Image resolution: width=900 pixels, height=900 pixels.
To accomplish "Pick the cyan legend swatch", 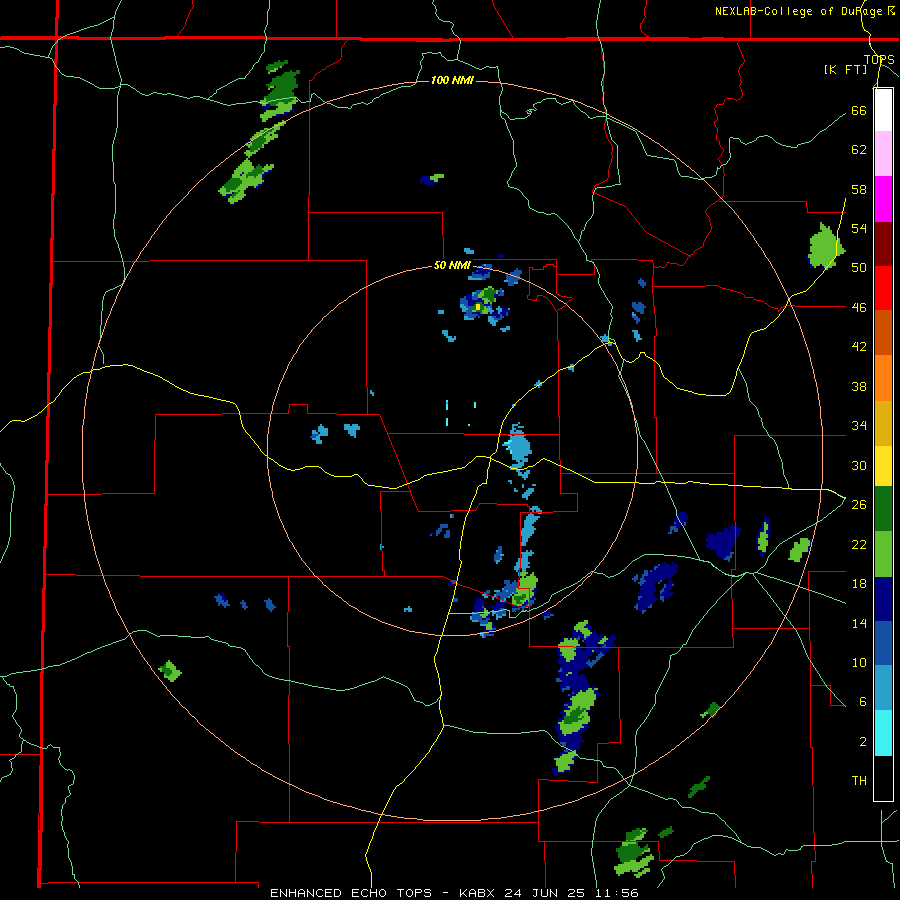I will [x=883, y=733].
